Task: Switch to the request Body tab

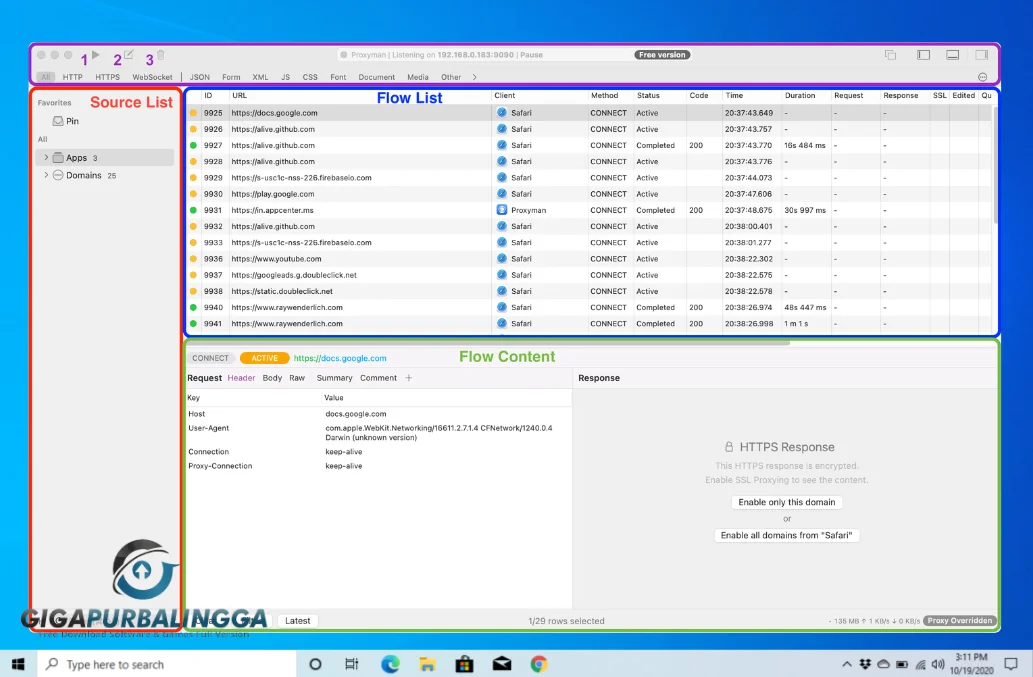Action: click(x=272, y=378)
